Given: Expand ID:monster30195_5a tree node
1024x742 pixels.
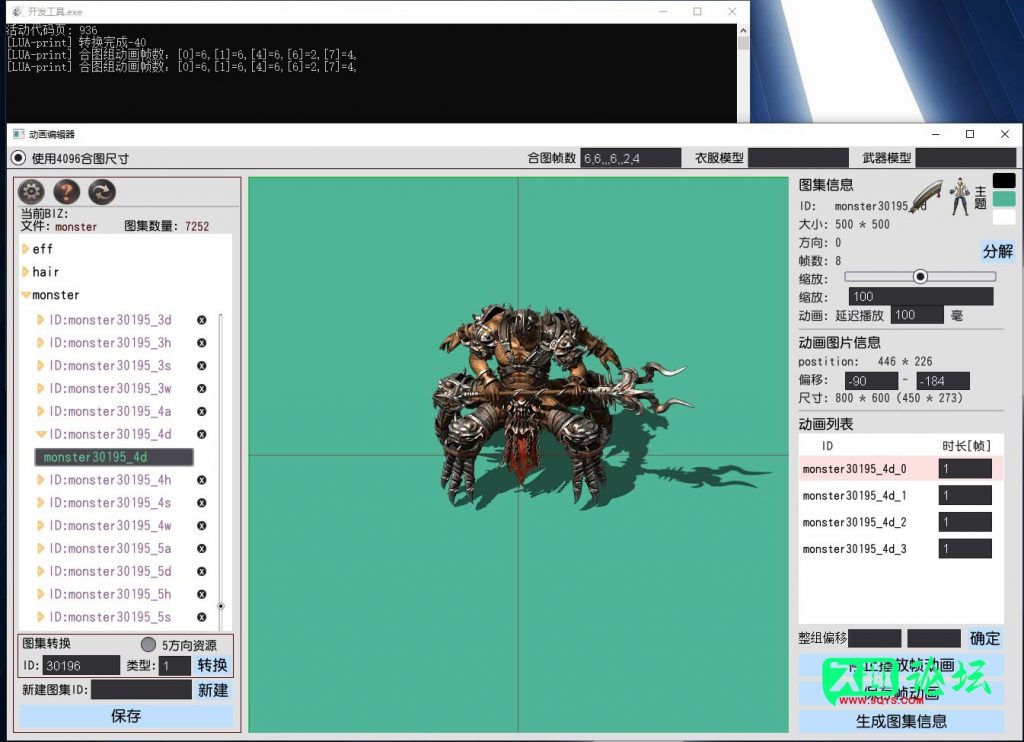Looking at the screenshot, I should (x=40, y=549).
